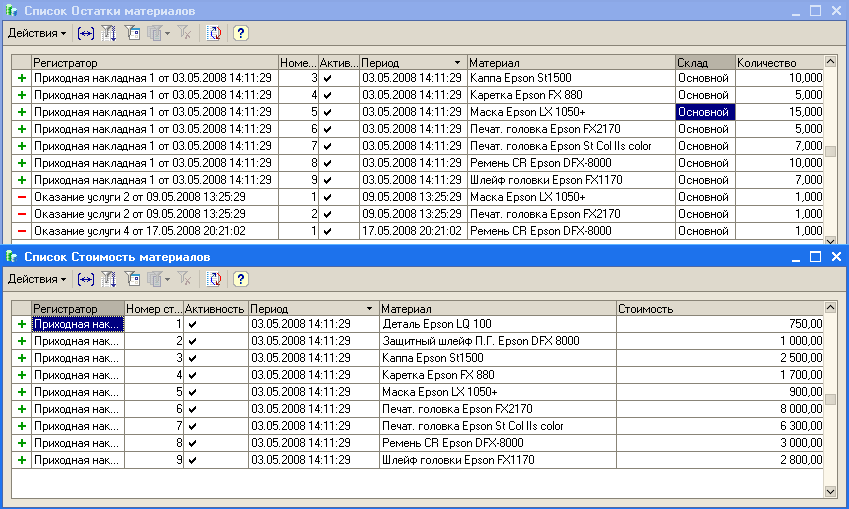Click Стоимость материалов vertical scrollbar thumb
The image size is (849, 509).
pos(831,400)
